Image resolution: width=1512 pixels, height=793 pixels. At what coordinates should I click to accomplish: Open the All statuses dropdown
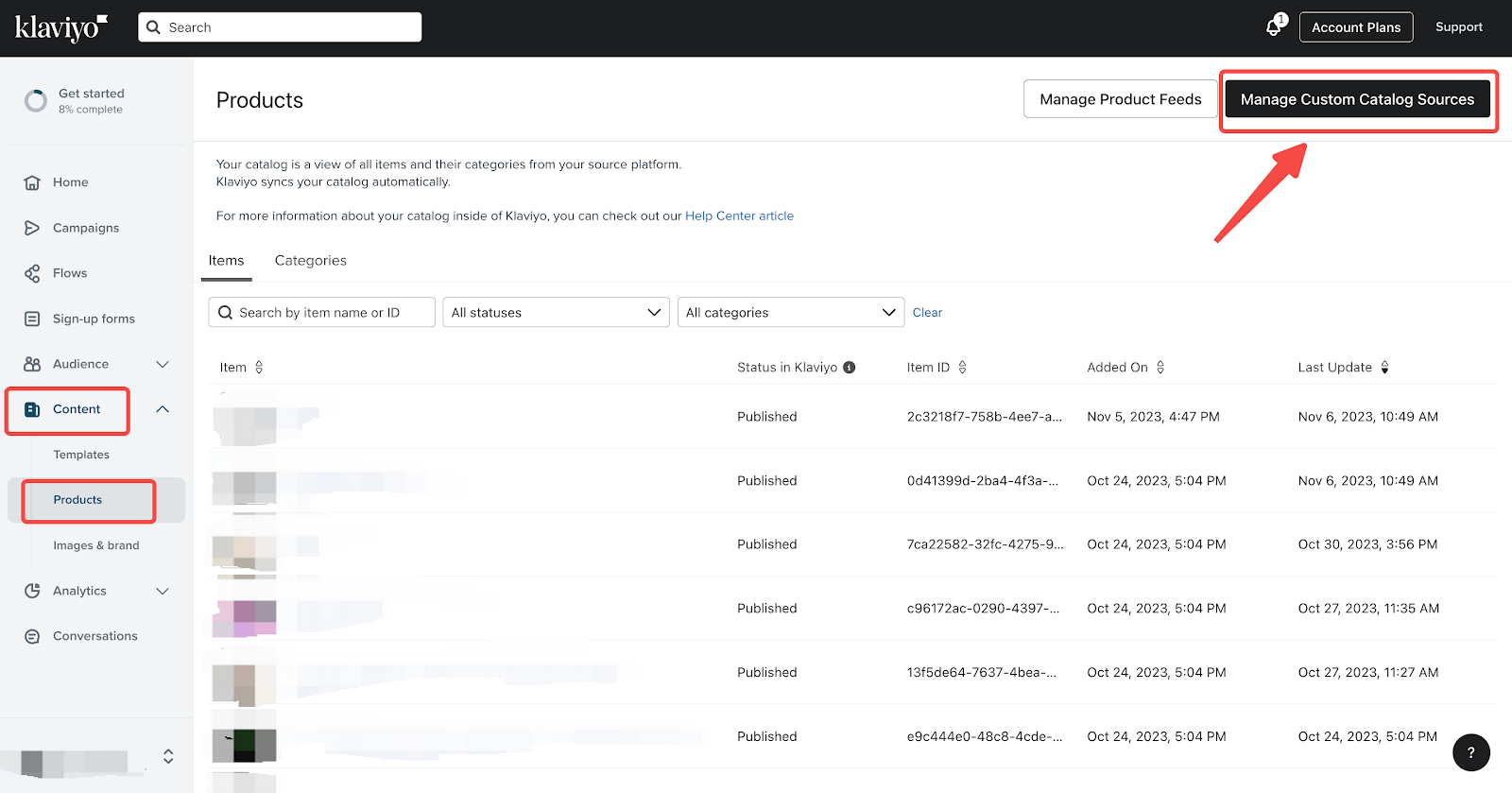coord(556,313)
